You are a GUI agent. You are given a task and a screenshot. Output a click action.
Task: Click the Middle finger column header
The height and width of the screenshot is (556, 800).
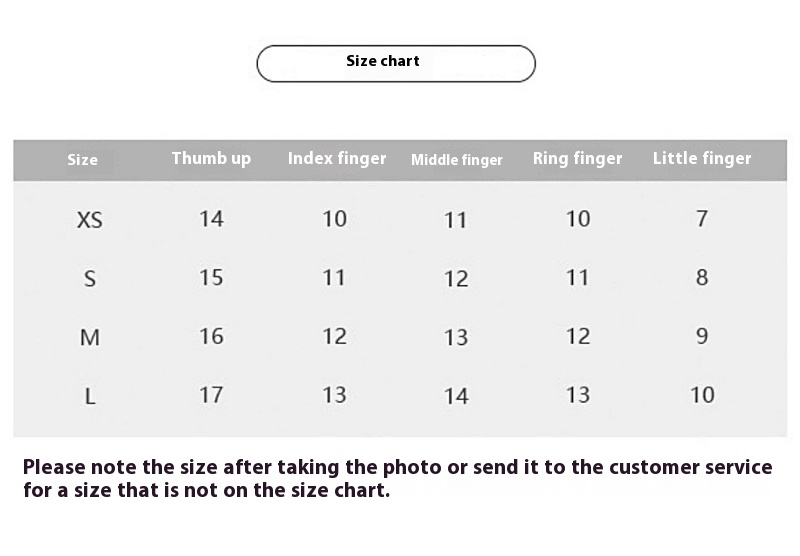click(x=457, y=160)
